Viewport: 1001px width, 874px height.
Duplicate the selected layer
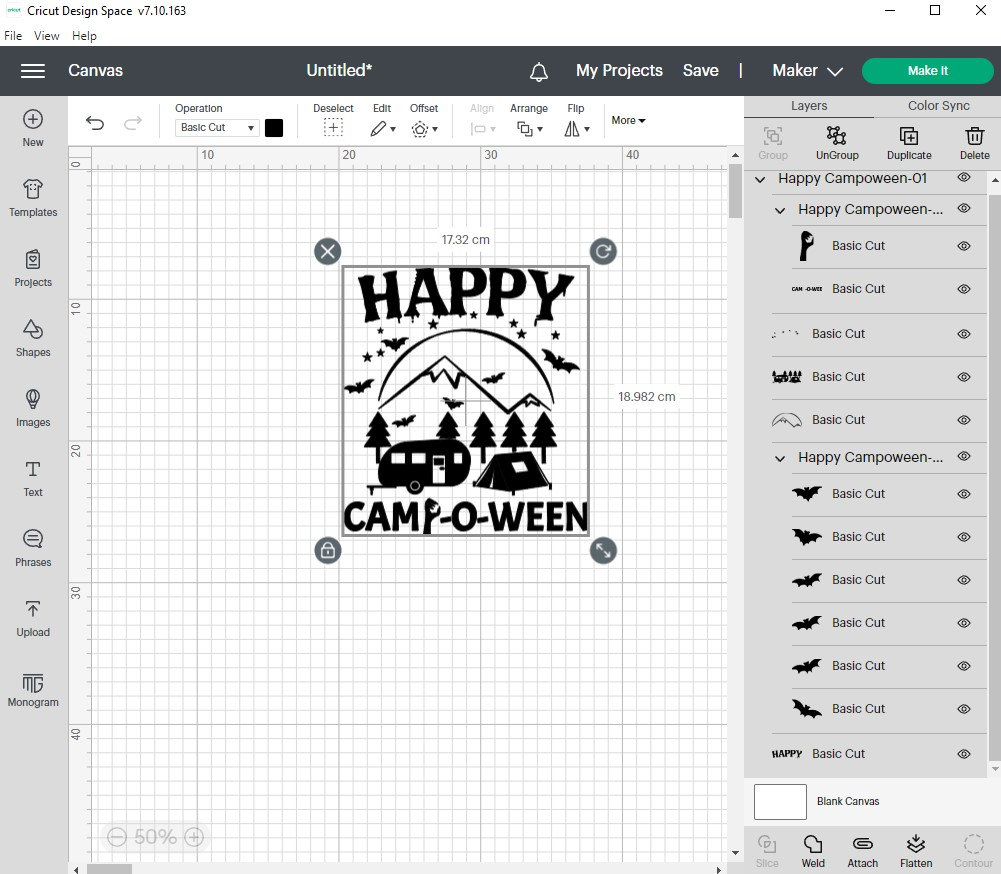[908, 142]
